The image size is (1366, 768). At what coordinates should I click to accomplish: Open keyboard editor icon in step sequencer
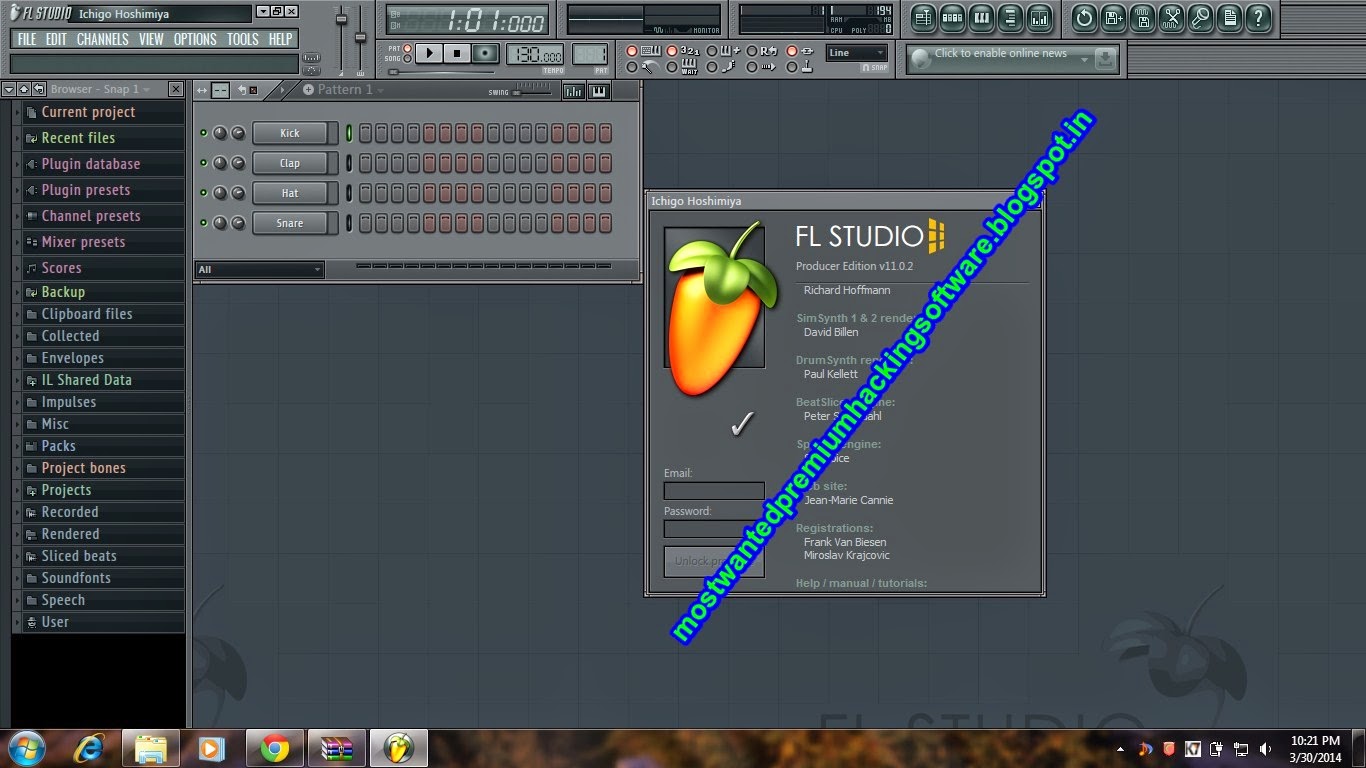pyautogui.click(x=599, y=91)
